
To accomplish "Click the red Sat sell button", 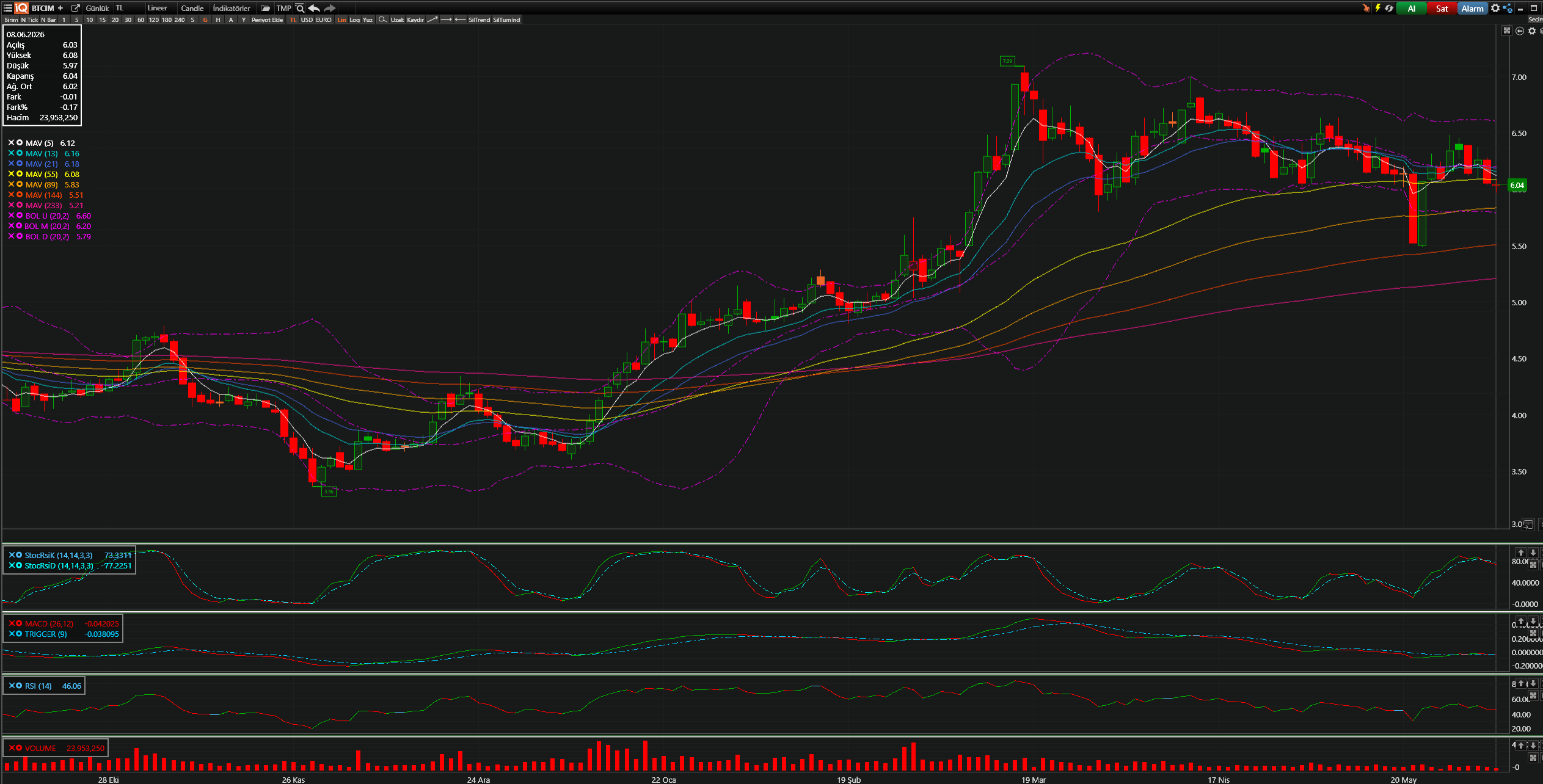I will (1442, 8).
